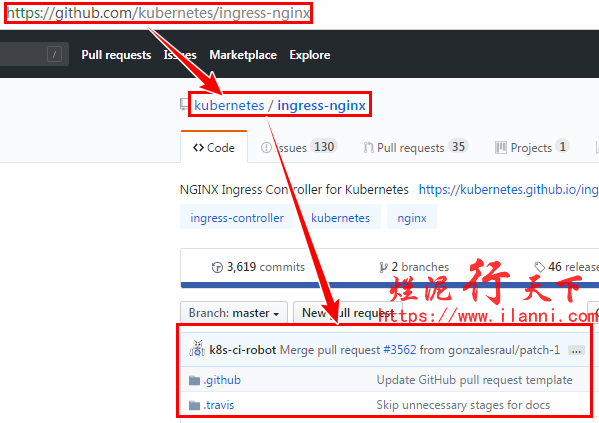The image size is (599, 423).
Task: Select the ingress-controller topic tag
Action: coord(237,218)
